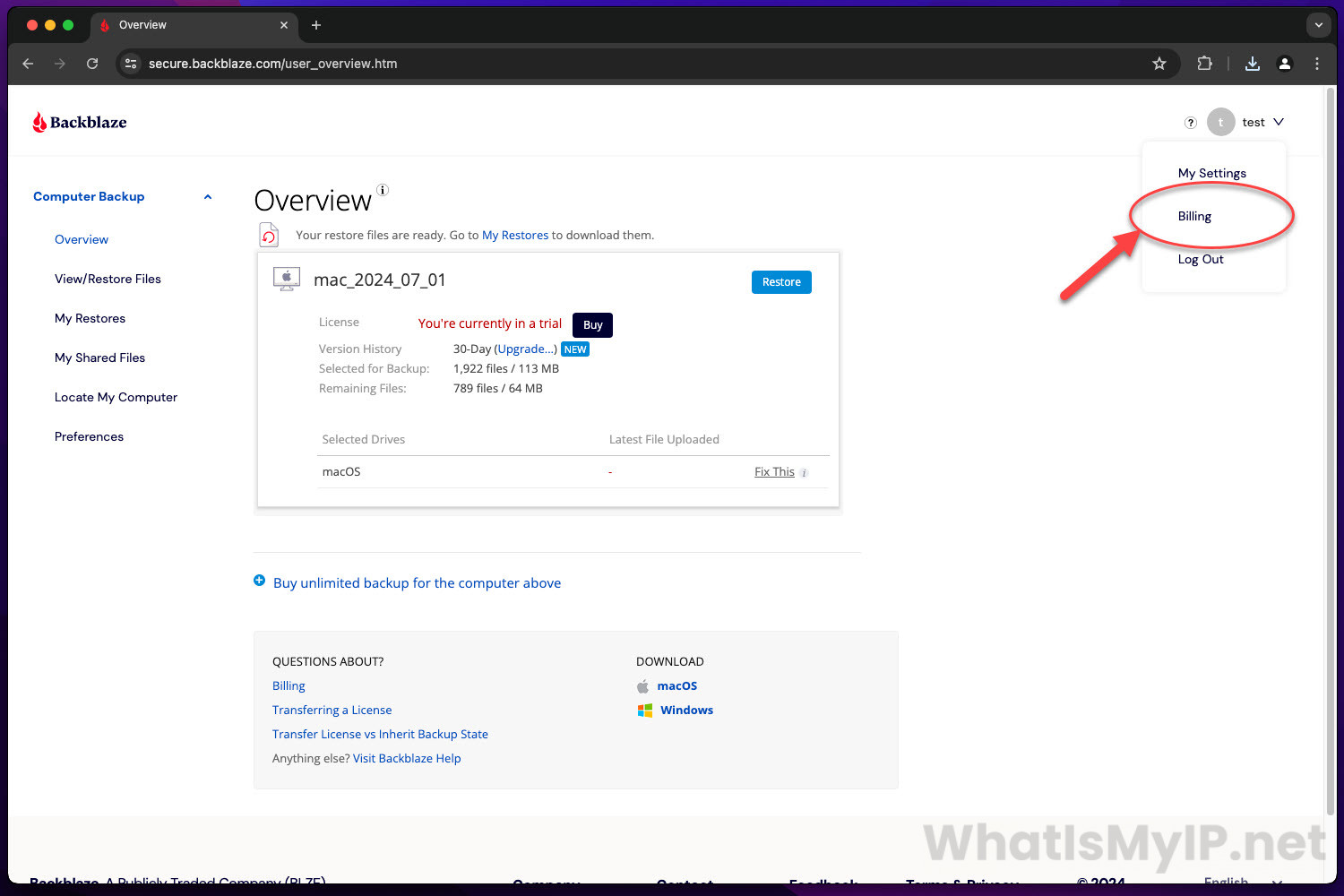Image resolution: width=1344 pixels, height=896 pixels.
Task: Open the browser extensions puzzle icon
Action: [1204, 64]
